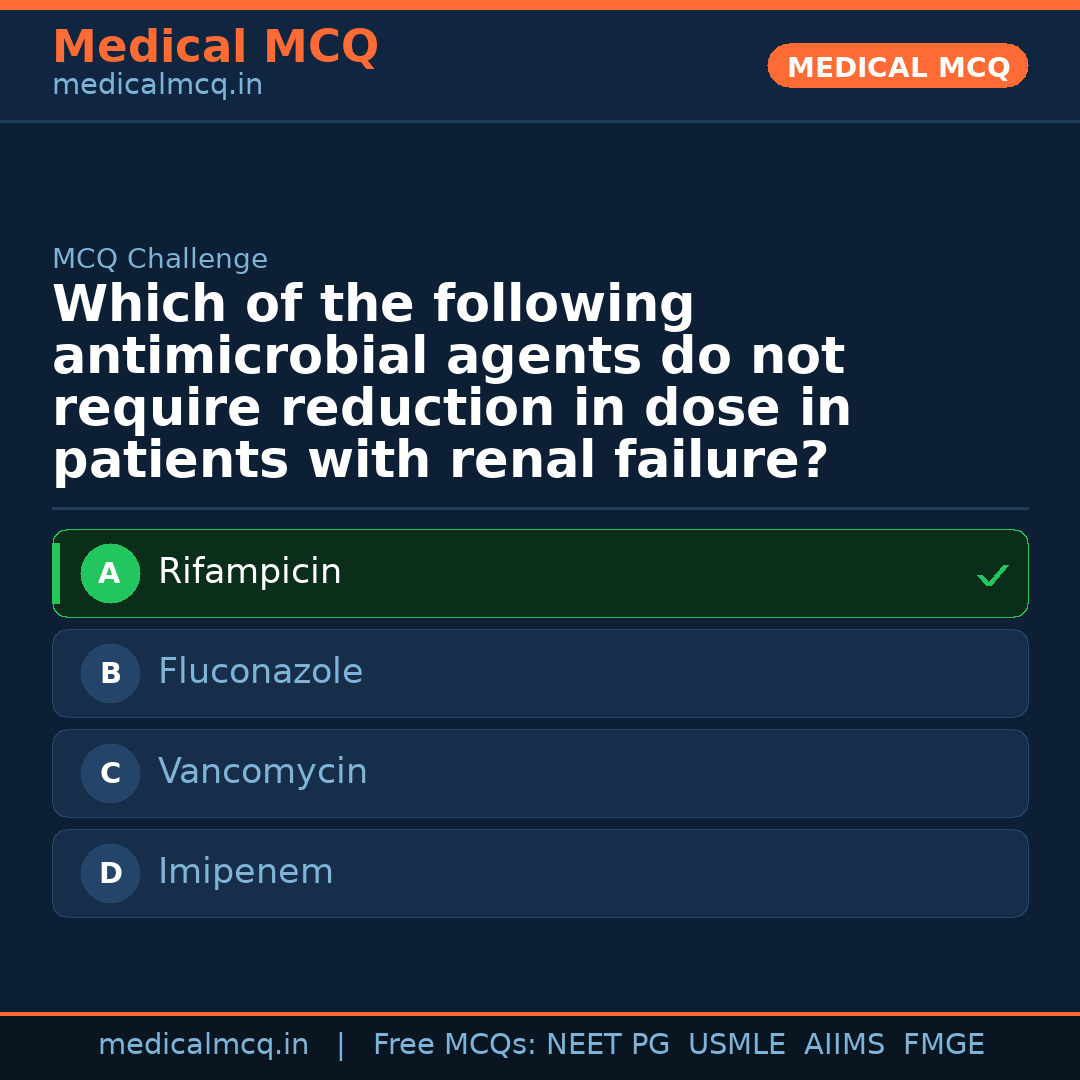Click the MCQ Challenge label

[x=160, y=260]
